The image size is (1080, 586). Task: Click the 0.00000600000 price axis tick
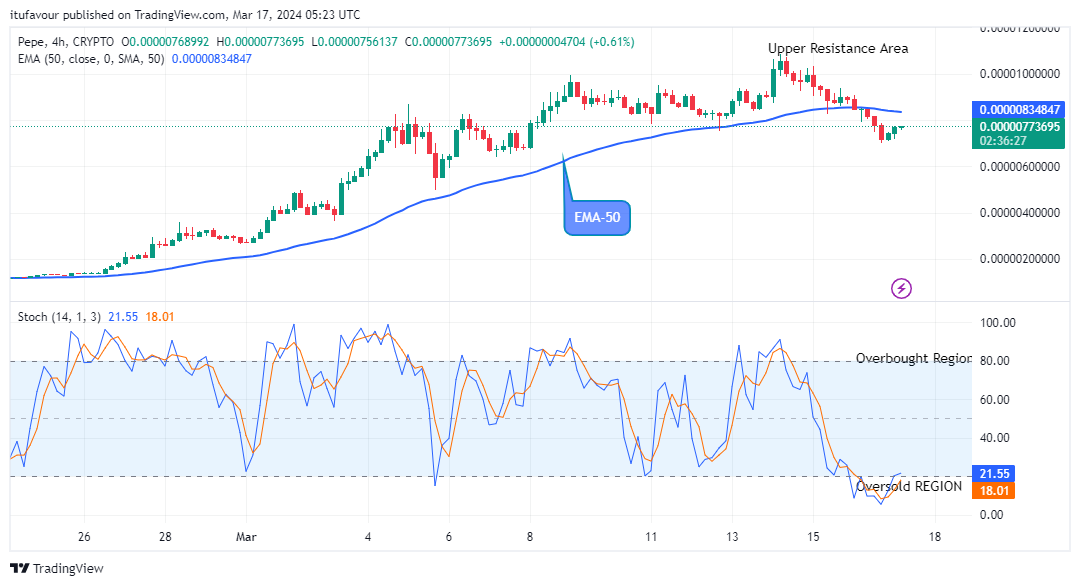(x=1019, y=167)
